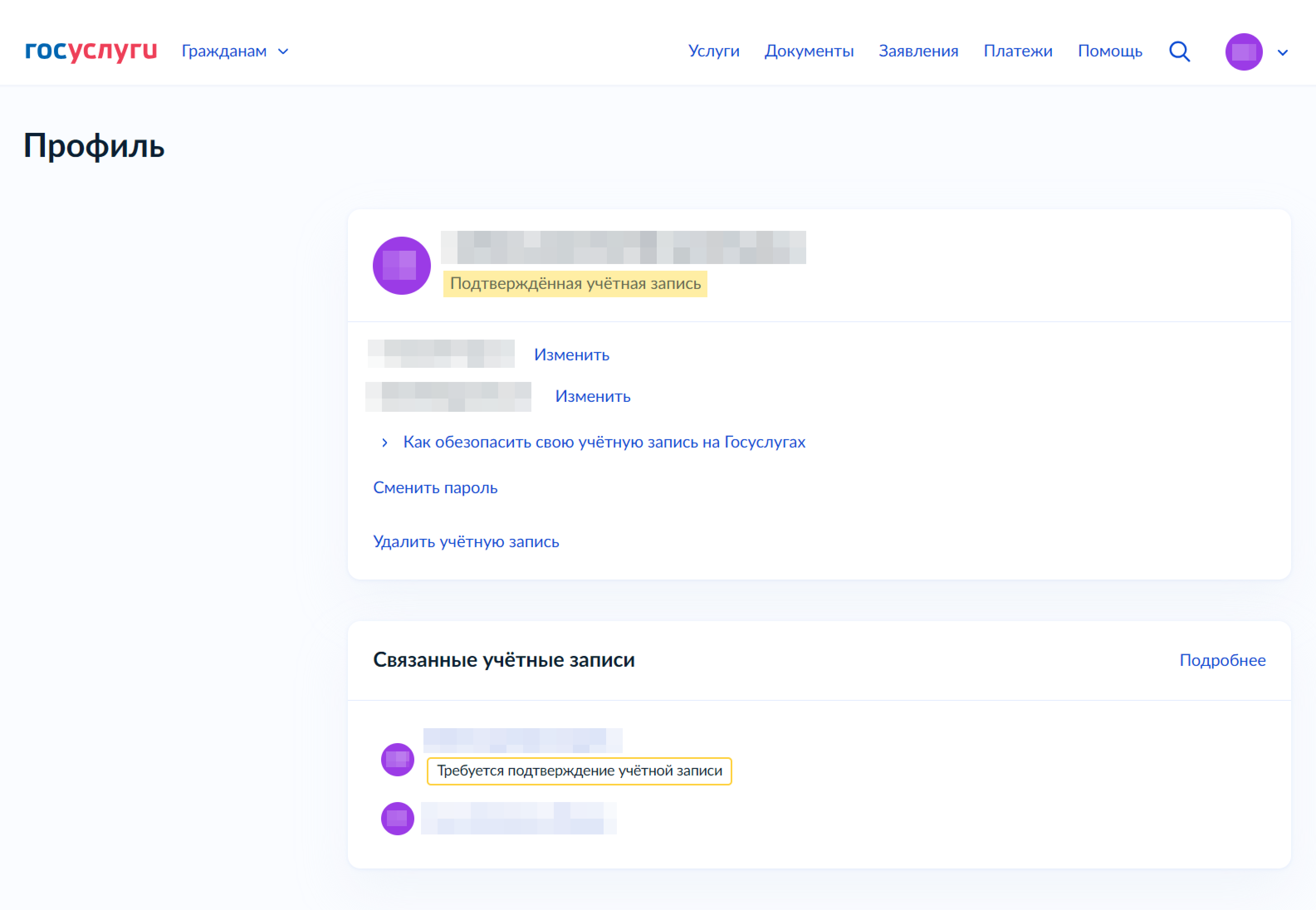Click the blurred name of second linked account
This screenshot has height=910, width=1316.
518,818
